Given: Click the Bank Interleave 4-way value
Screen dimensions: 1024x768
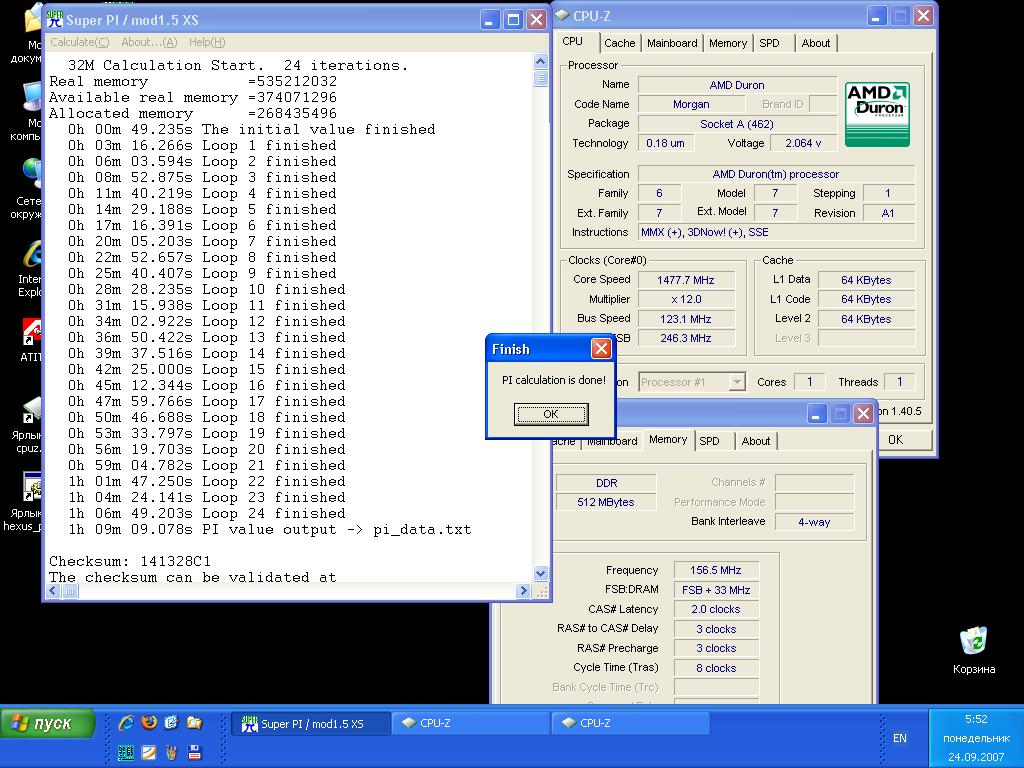Looking at the screenshot, I should [814, 522].
